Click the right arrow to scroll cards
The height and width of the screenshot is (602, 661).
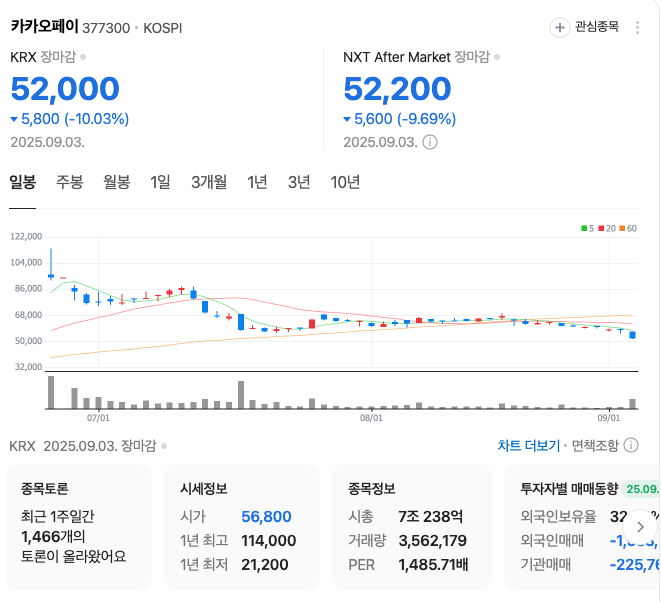pyautogui.click(x=640, y=527)
